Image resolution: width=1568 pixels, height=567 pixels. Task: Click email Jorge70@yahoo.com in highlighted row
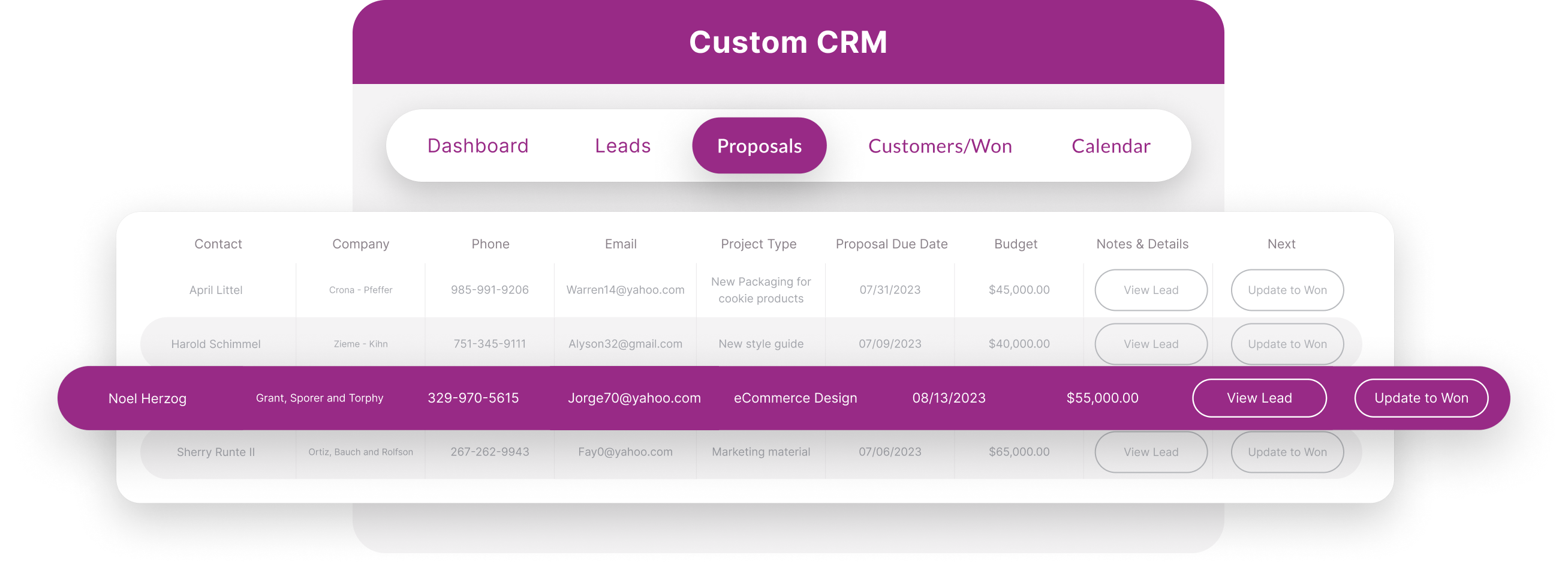coord(634,398)
